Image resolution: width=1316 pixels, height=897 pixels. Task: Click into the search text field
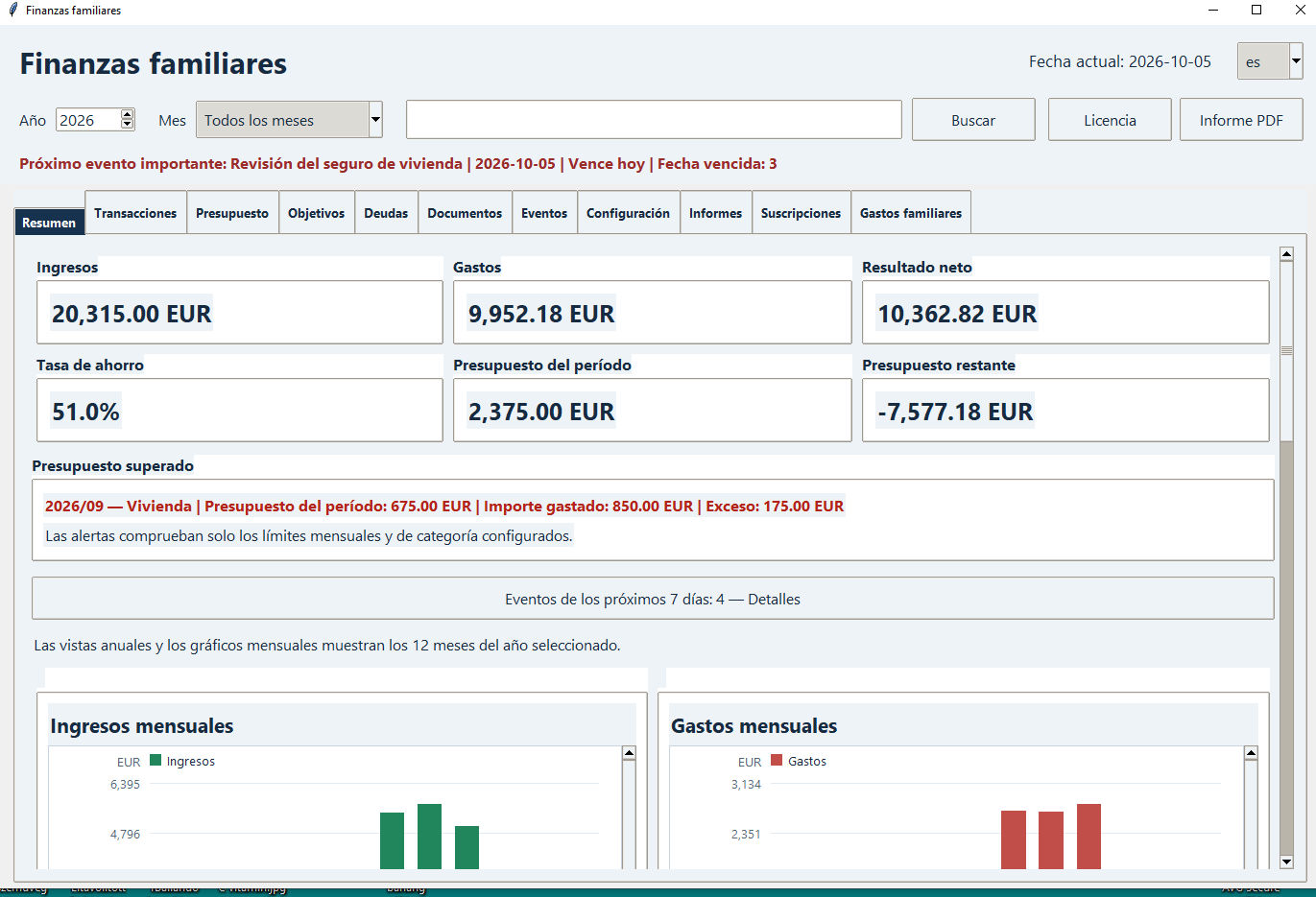click(654, 120)
